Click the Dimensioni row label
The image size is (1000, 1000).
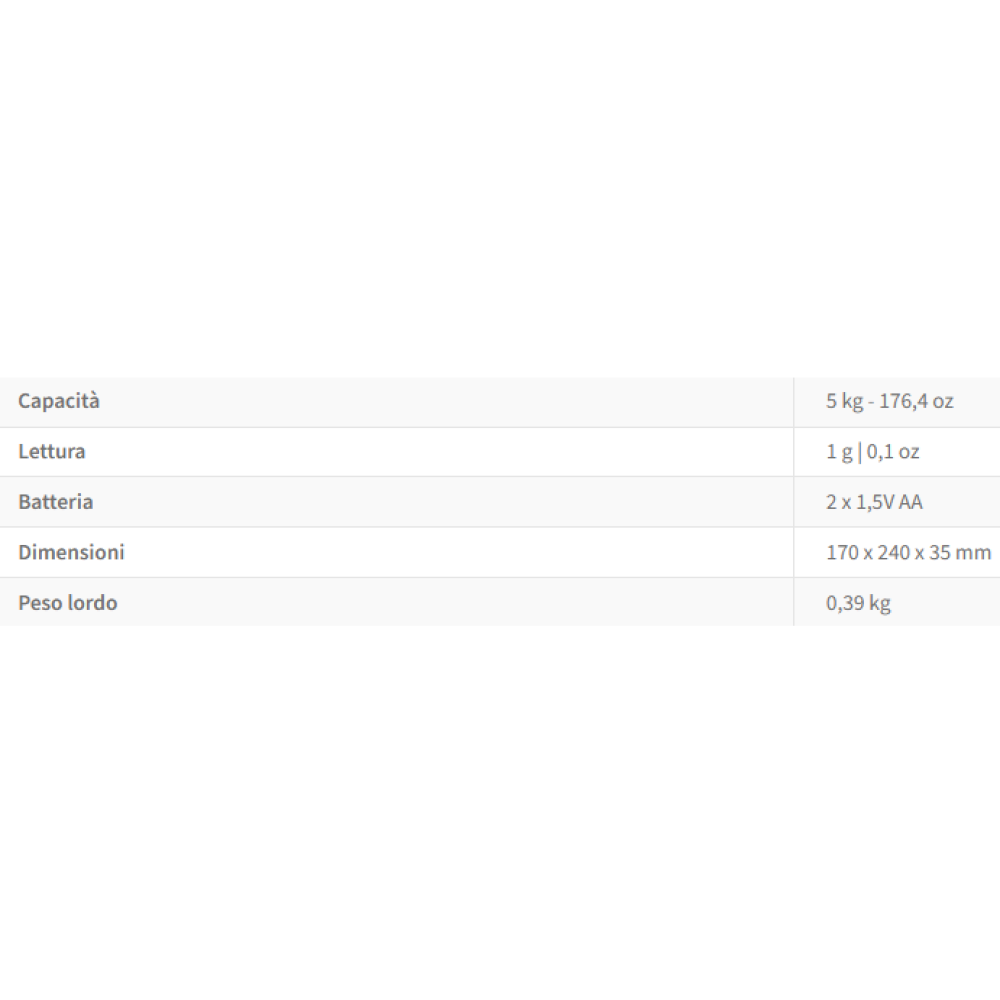click(71, 552)
